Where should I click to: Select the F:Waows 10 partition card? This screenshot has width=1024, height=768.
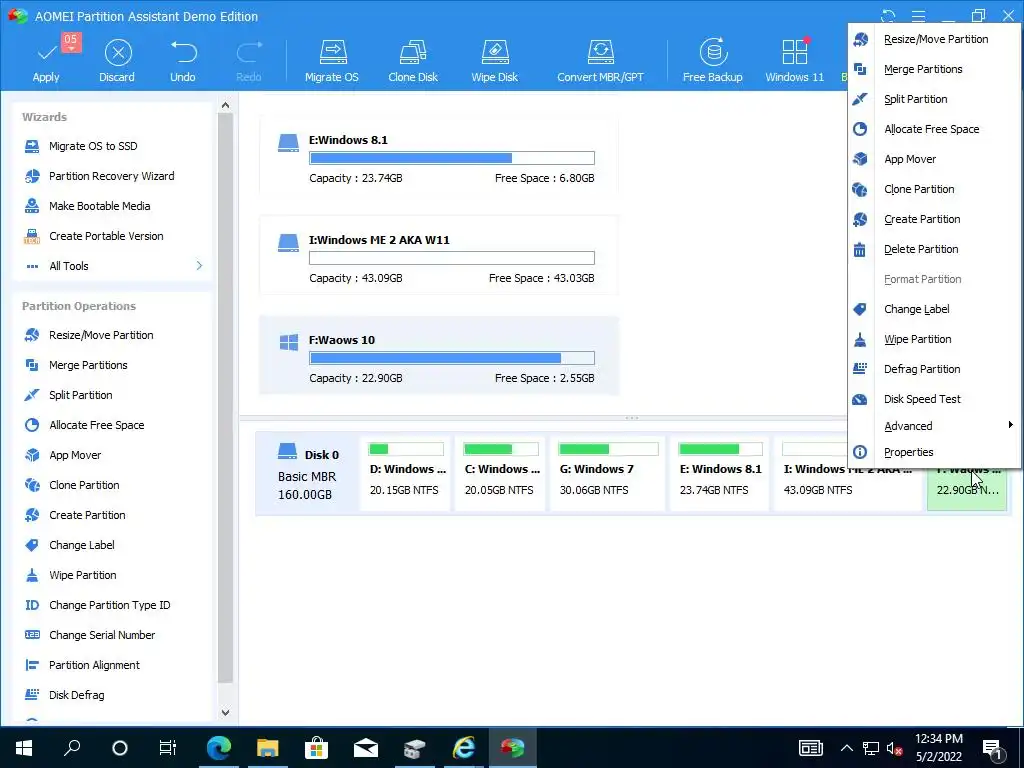point(439,356)
